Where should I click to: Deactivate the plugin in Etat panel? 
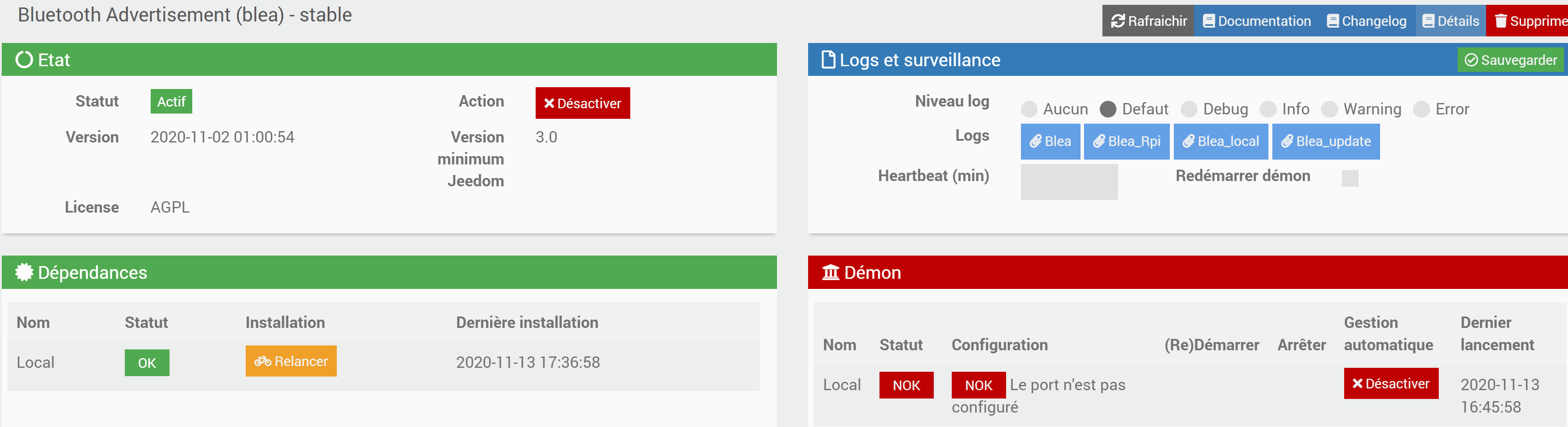583,103
